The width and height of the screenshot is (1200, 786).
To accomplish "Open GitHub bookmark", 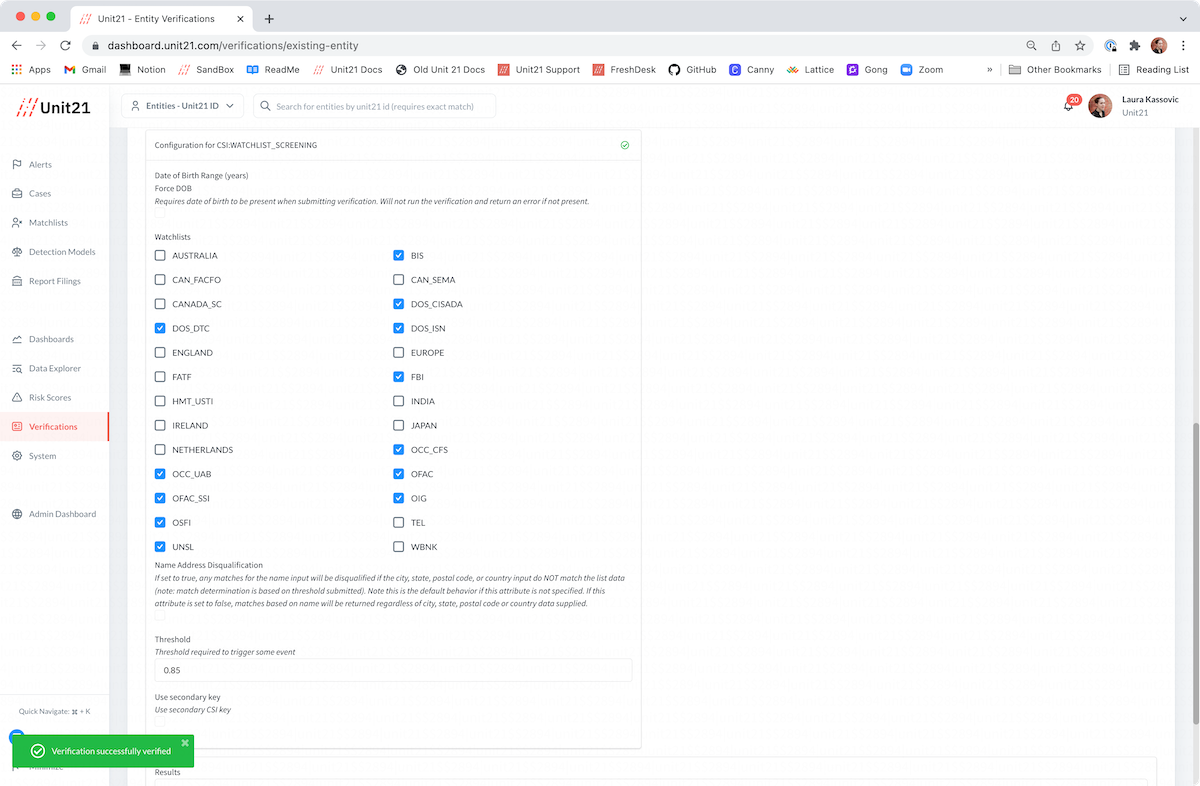I will tap(692, 70).
